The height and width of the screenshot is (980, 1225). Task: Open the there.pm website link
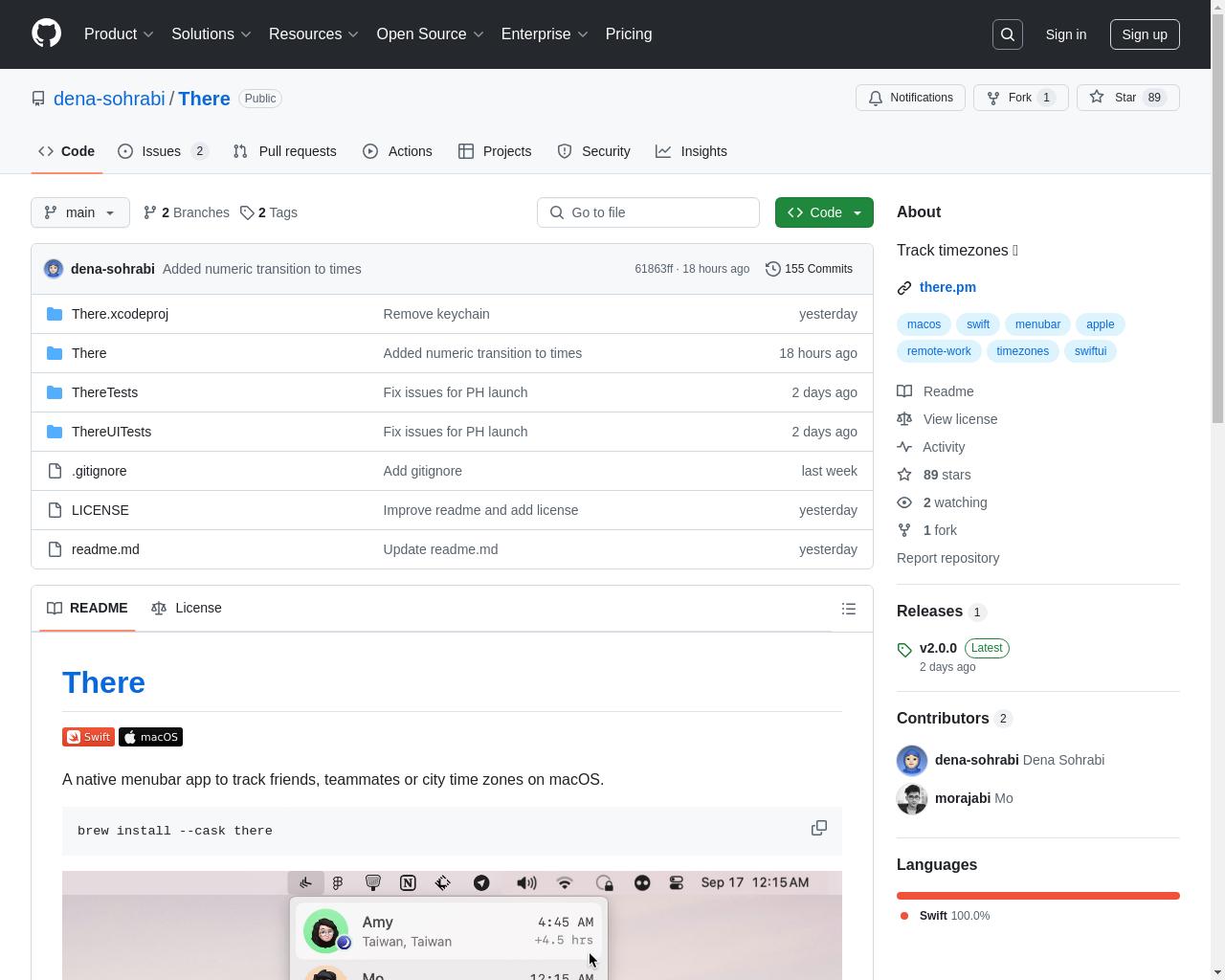[x=947, y=287]
